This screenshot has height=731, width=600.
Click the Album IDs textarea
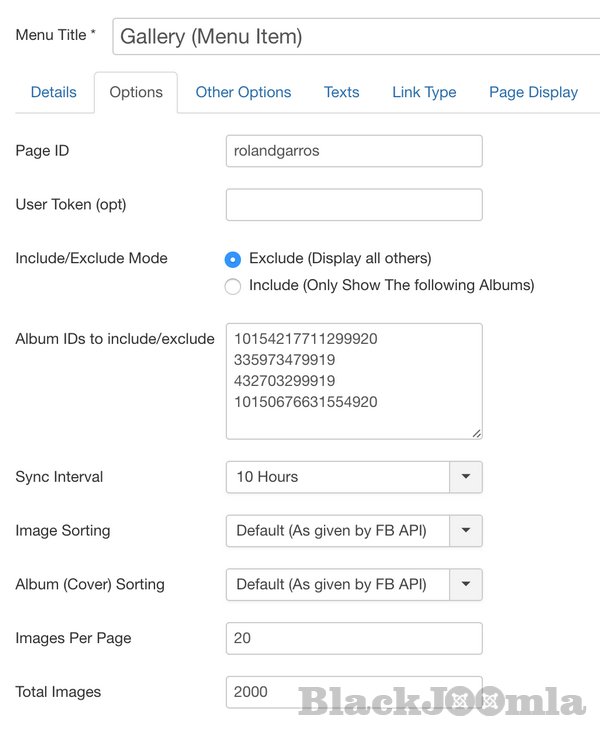(x=354, y=381)
